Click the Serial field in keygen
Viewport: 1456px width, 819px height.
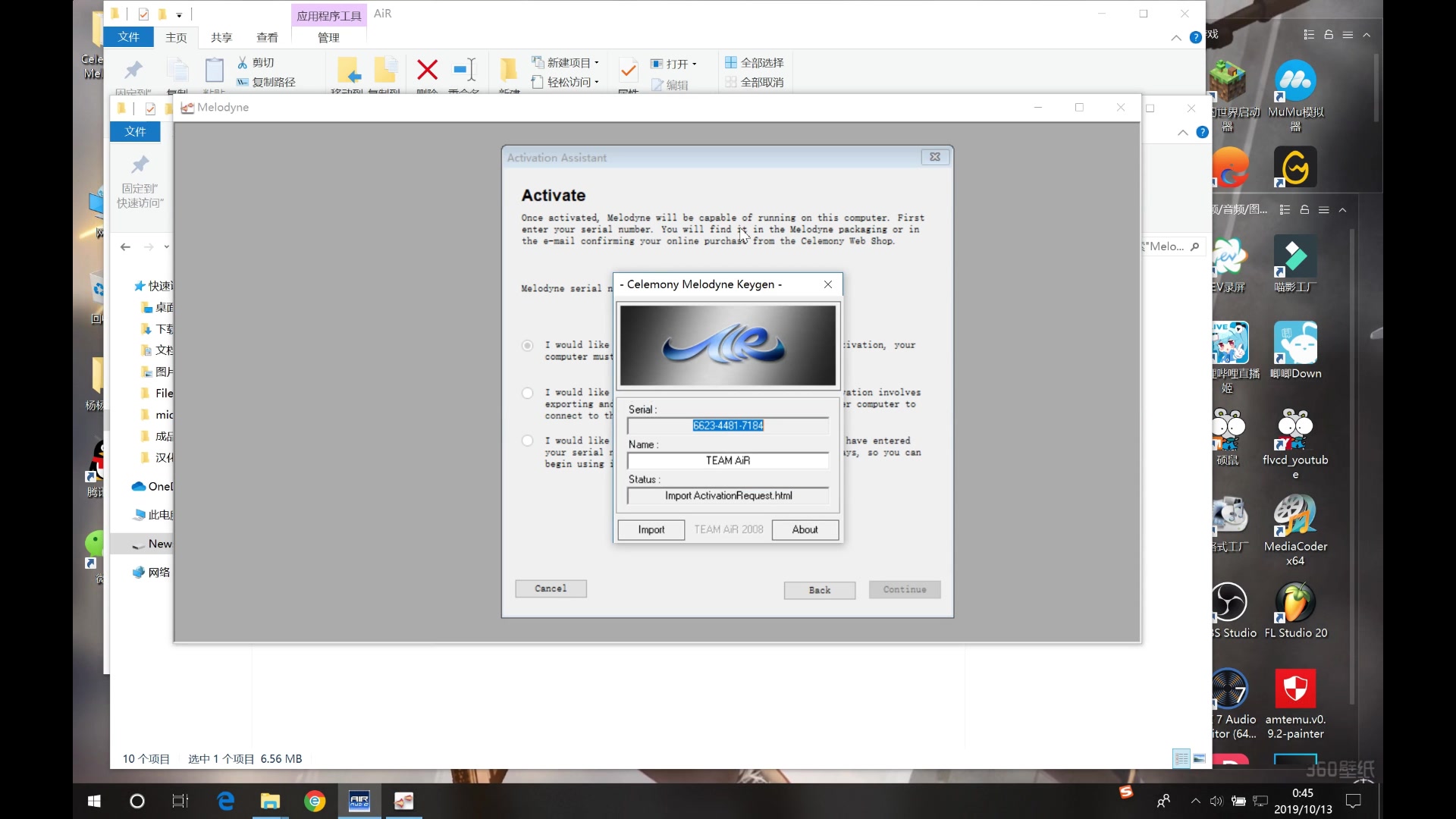727,425
